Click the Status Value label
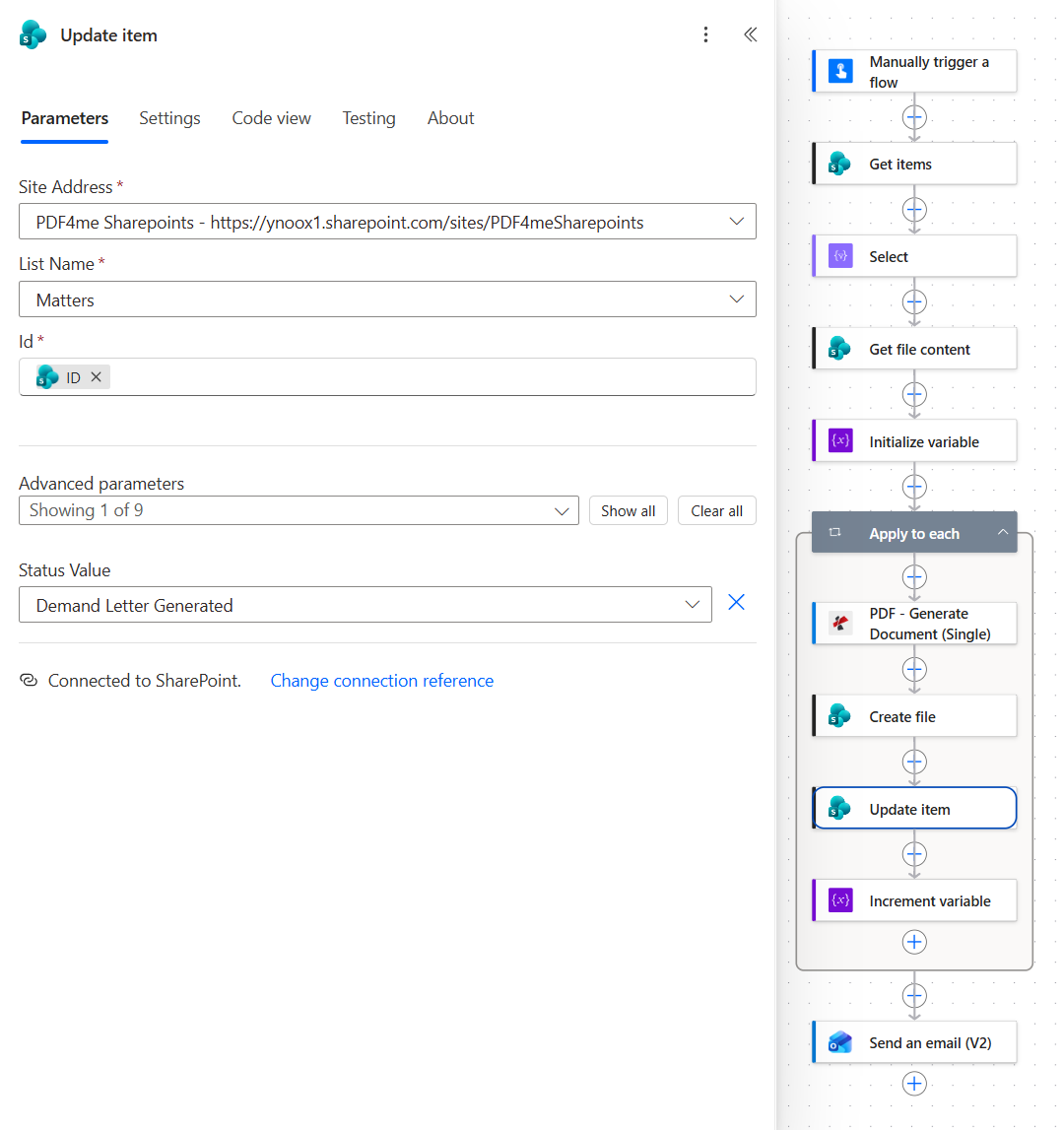Image resolution: width=1064 pixels, height=1130 pixels. tap(65, 570)
